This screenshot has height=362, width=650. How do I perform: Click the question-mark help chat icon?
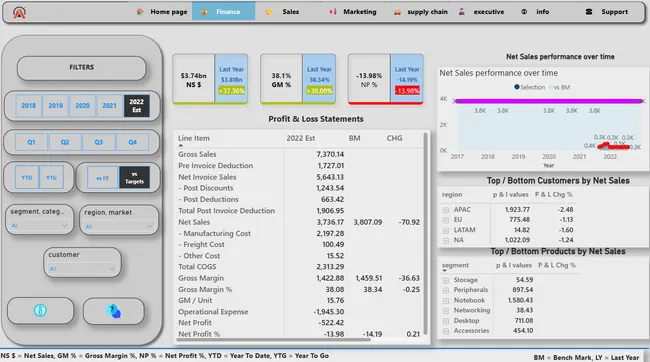tap(114, 311)
